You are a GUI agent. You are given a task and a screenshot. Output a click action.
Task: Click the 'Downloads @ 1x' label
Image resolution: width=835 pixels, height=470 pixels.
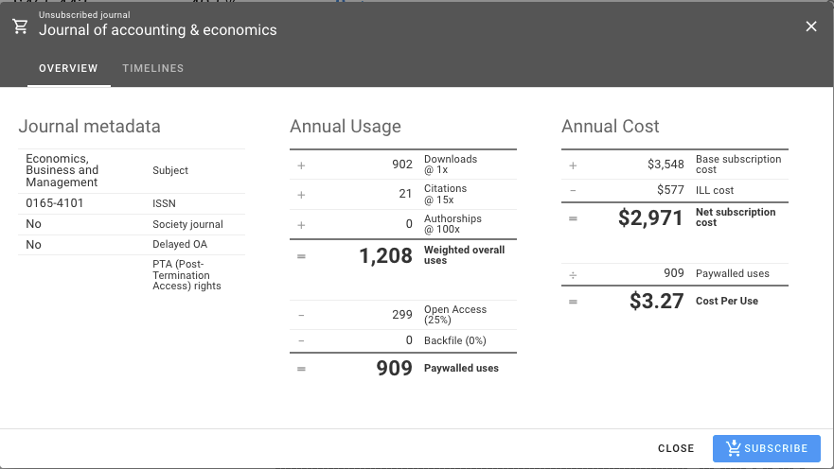451,164
